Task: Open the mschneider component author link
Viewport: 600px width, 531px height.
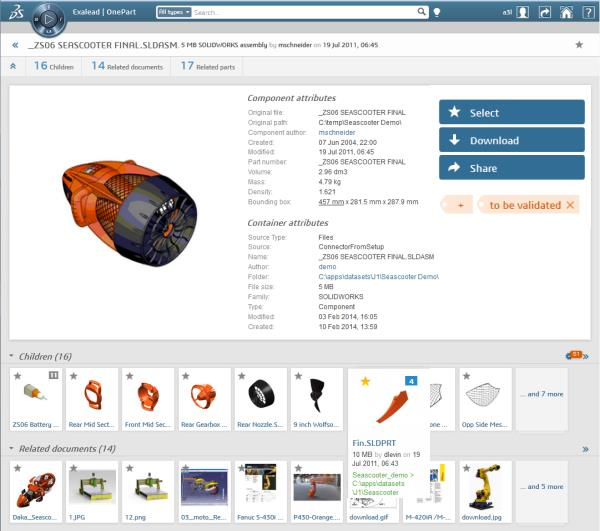Action: [x=337, y=132]
